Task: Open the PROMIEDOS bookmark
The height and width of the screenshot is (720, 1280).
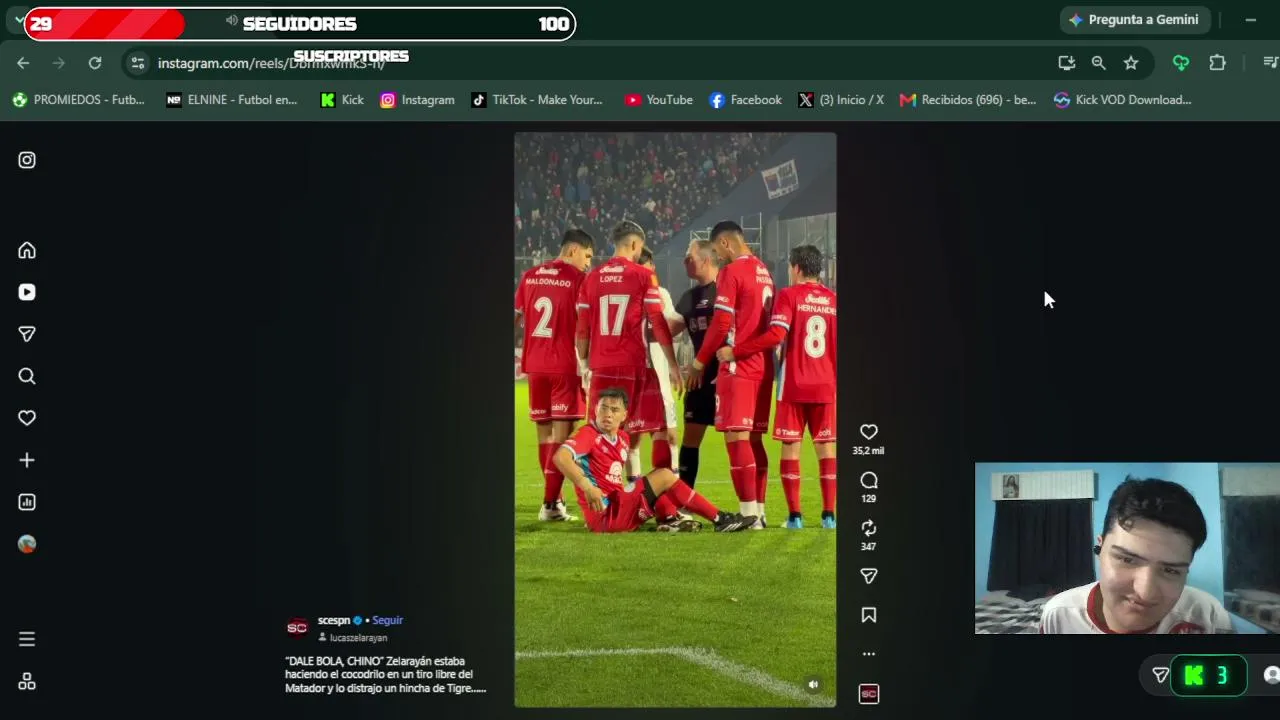Action: tap(78, 100)
